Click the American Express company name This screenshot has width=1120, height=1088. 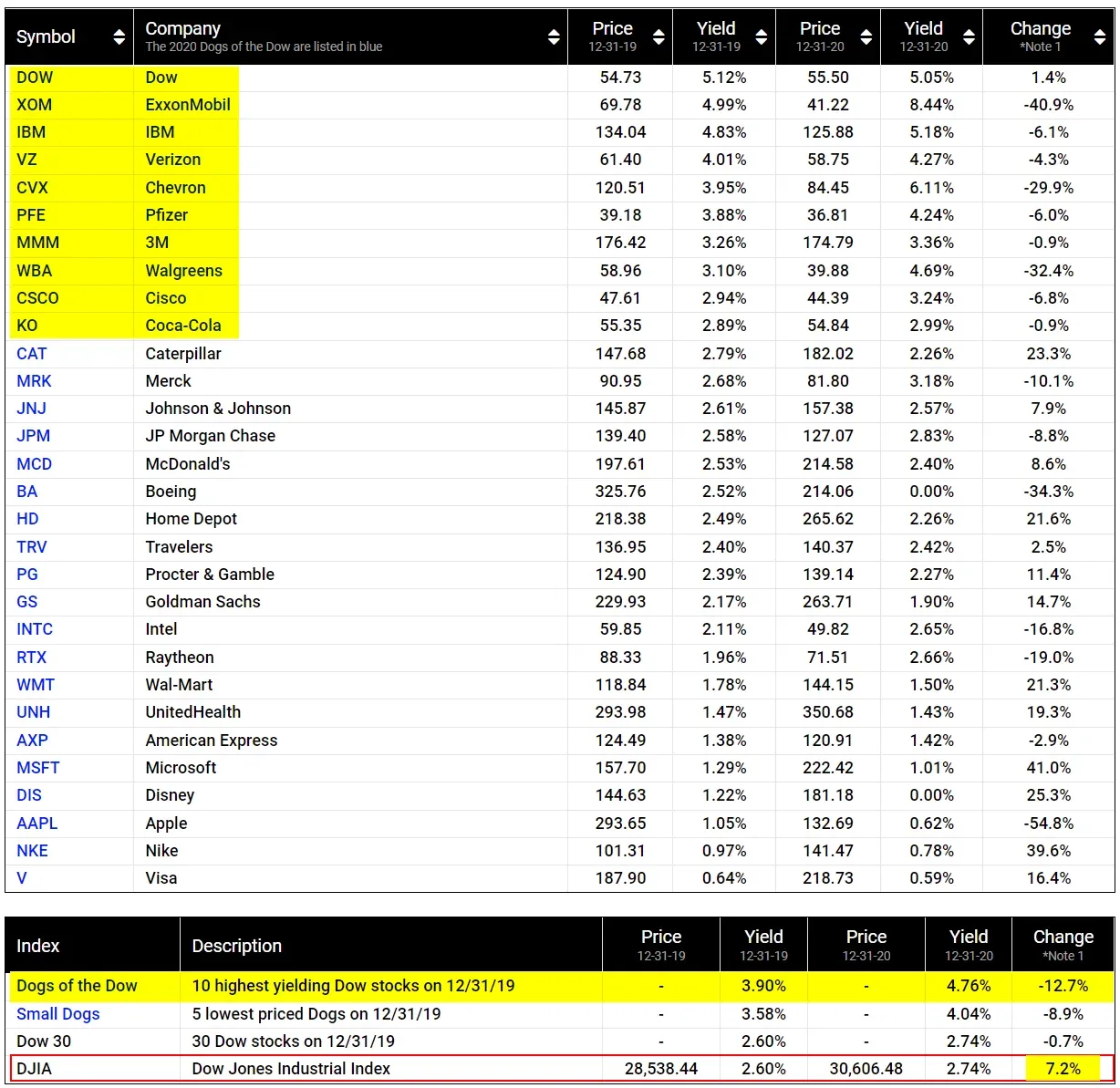212,741
